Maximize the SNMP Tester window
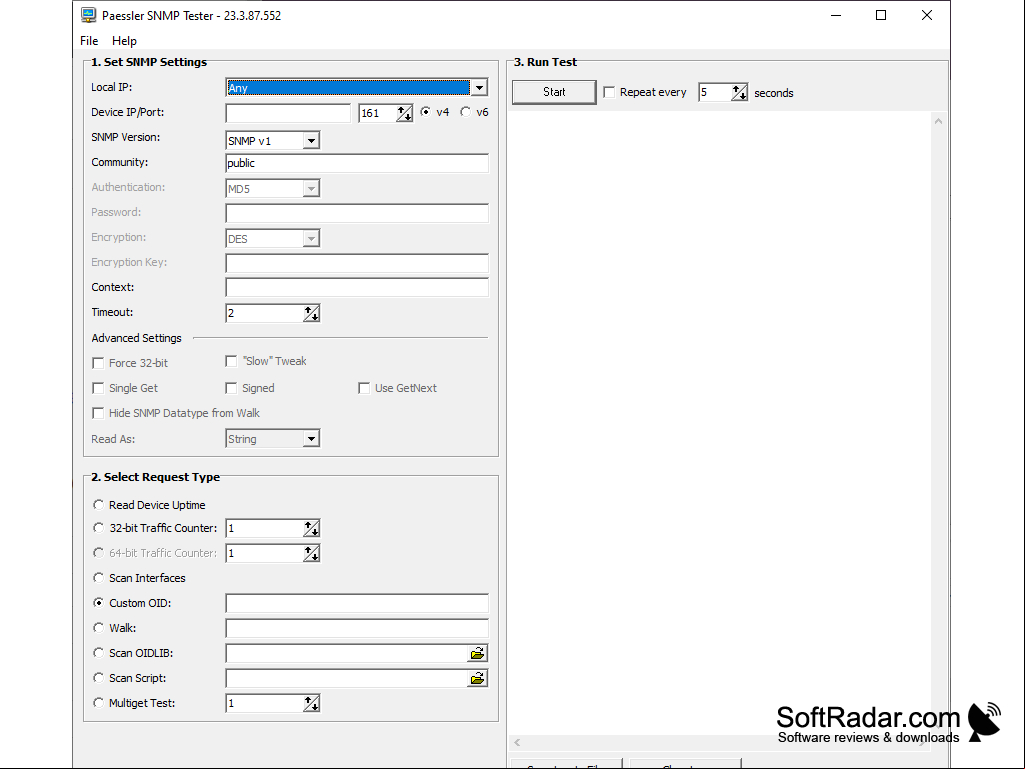The width and height of the screenshot is (1025, 769). [x=881, y=15]
